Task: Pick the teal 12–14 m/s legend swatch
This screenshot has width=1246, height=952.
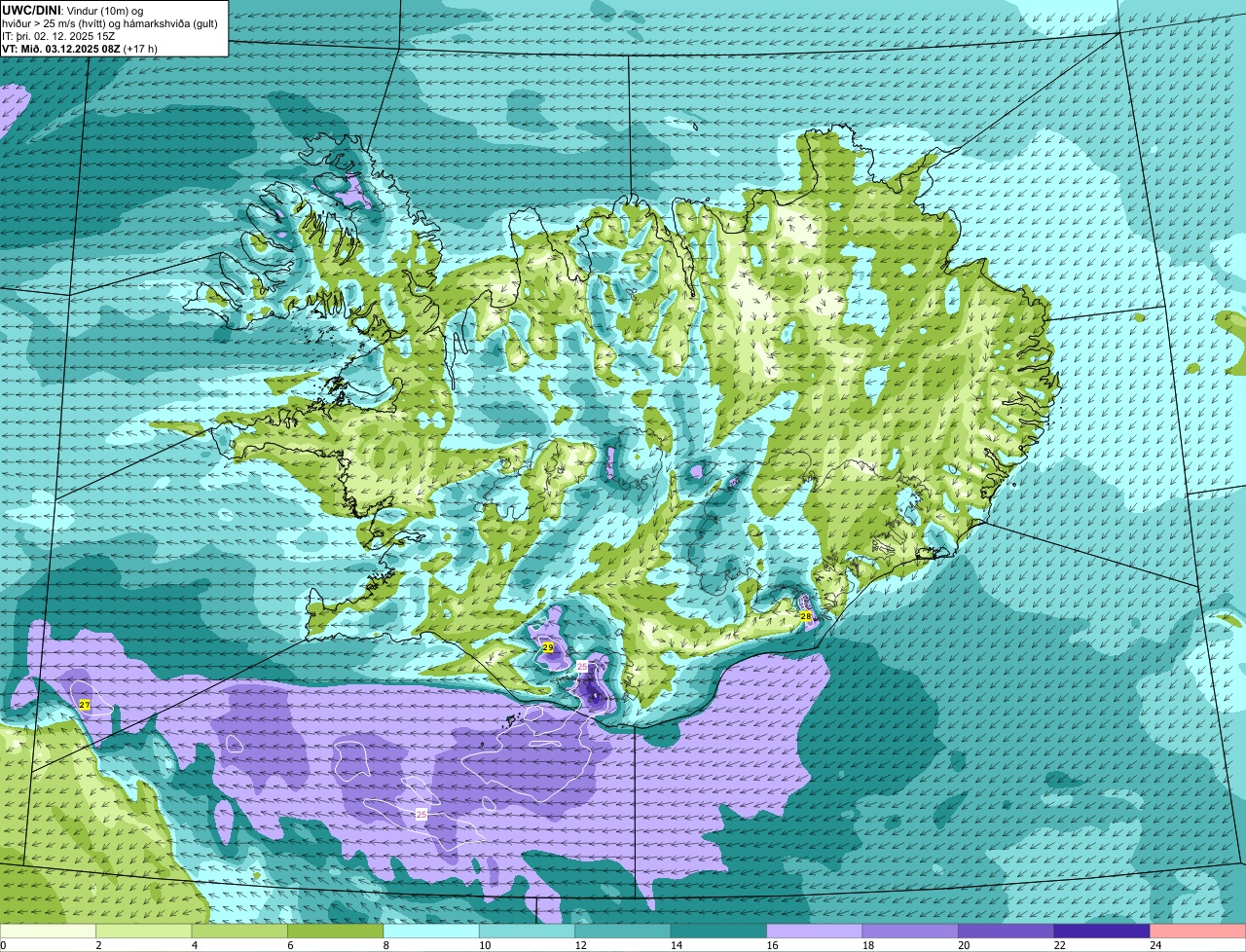Action: pyautogui.click(x=623, y=932)
